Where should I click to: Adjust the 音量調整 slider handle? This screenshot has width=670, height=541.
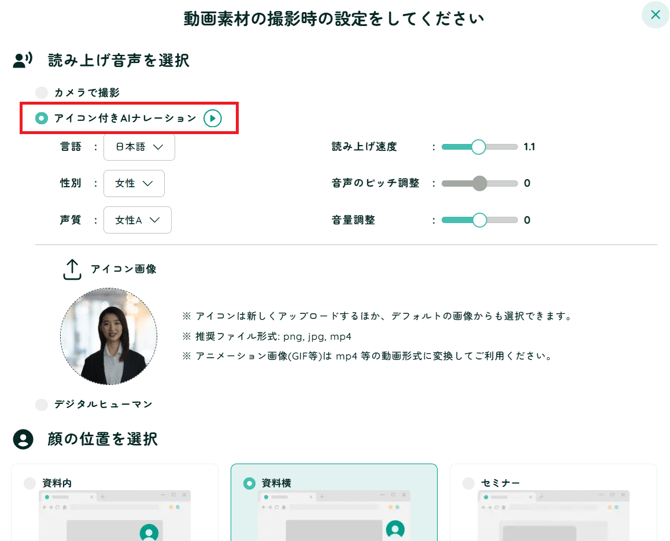(479, 220)
